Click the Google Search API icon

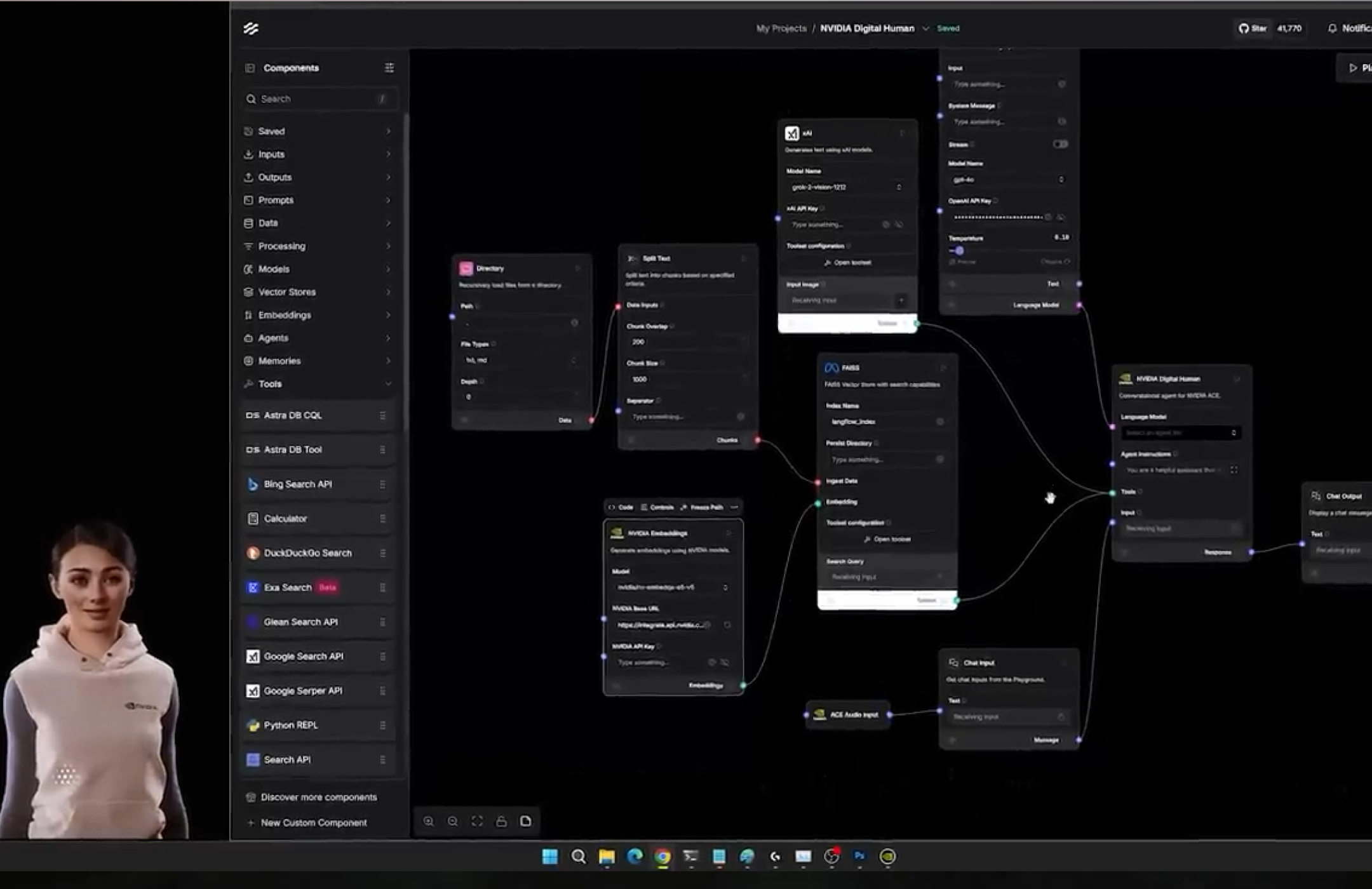pyautogui.click(x=253, y=657)
